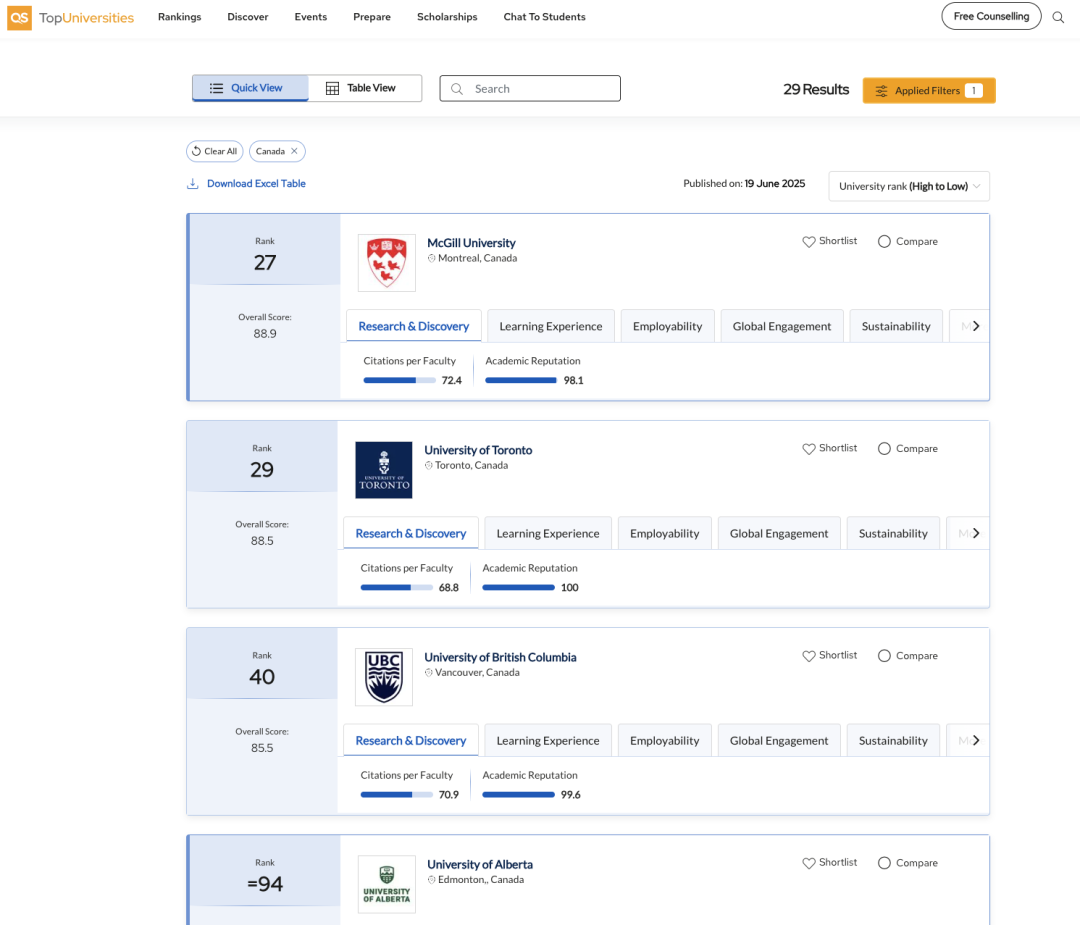Click McGill Overall Score 88.9
The height and width of the screenshot is (925, 1080).
click(x=265, y=334)
